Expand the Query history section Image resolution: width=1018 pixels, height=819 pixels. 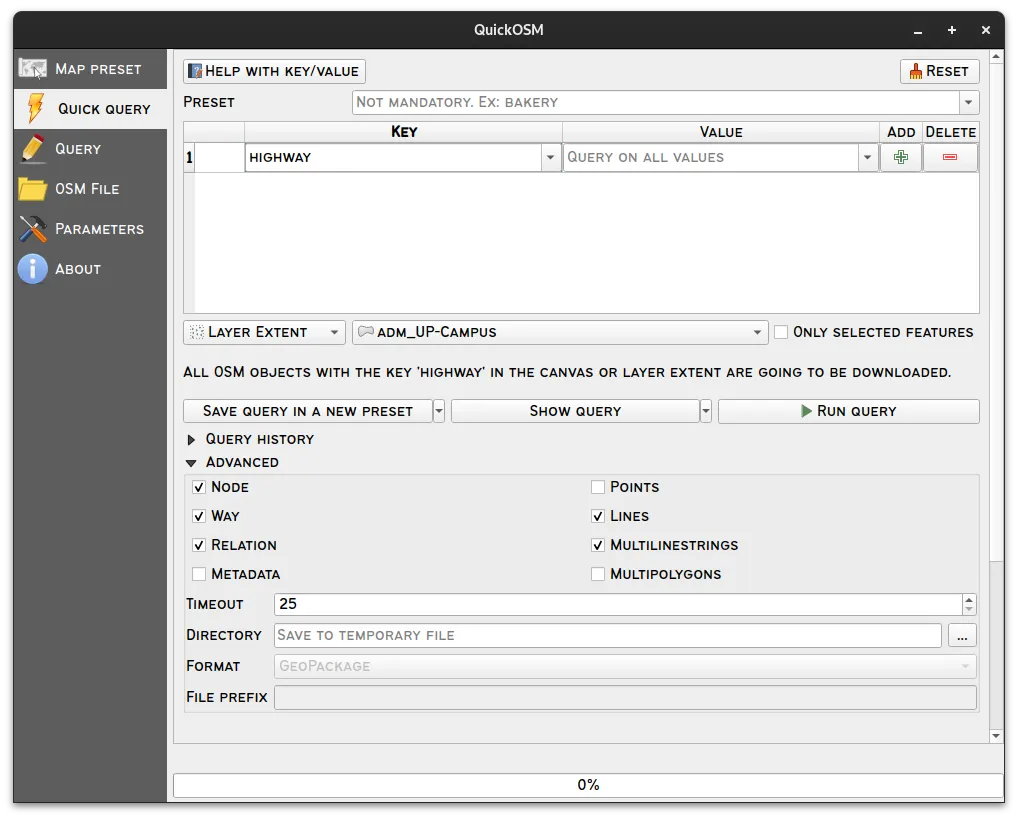(x=250, y=439)
